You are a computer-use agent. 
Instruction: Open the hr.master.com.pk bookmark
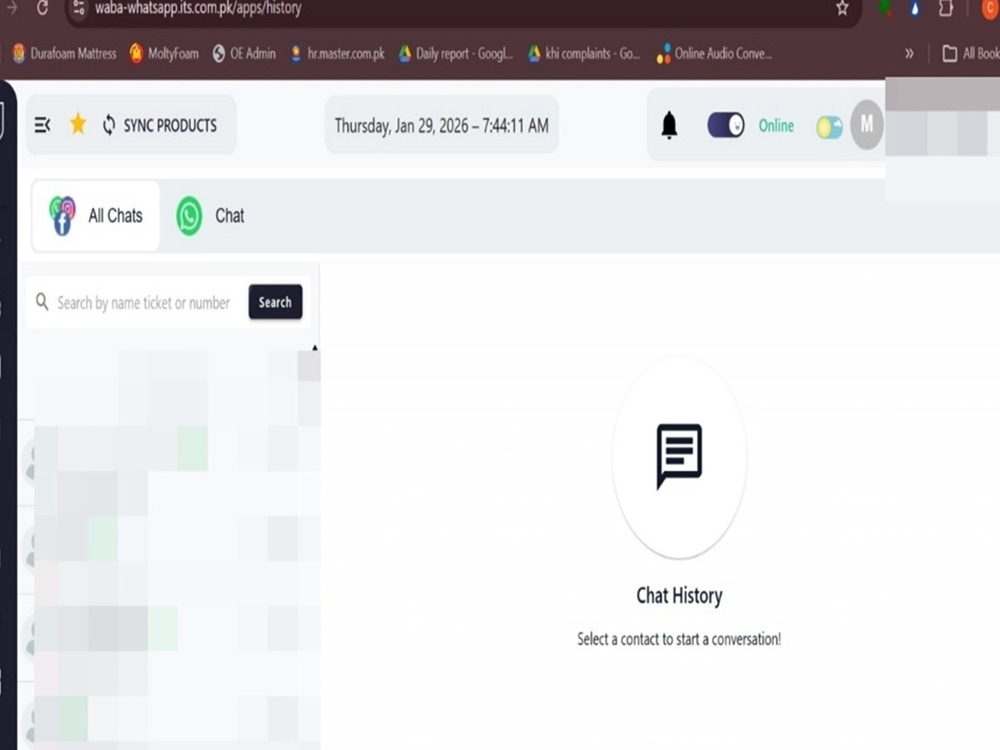(337, 54)
